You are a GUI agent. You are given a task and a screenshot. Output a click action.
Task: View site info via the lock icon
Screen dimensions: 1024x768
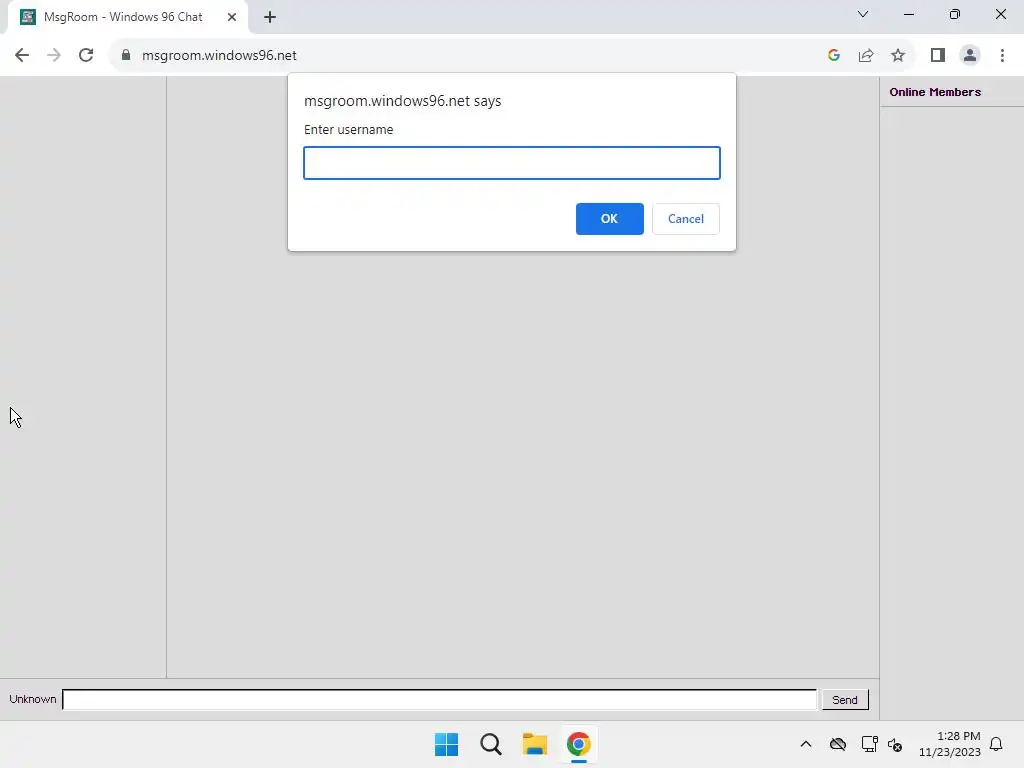click(x=126, y=56)
